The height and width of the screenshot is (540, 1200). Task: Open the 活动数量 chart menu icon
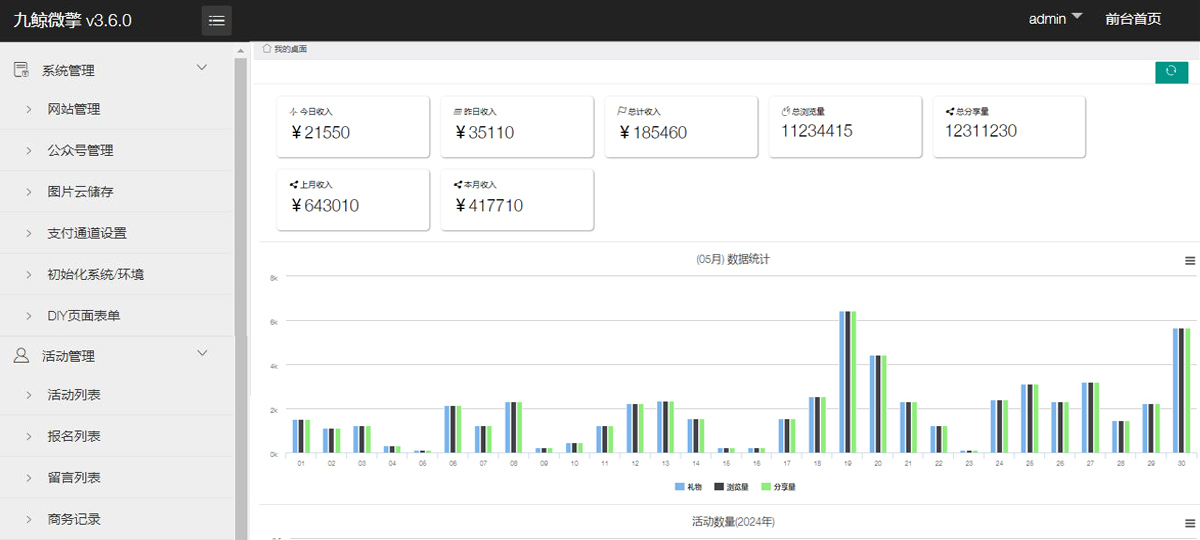point(1190,523)
